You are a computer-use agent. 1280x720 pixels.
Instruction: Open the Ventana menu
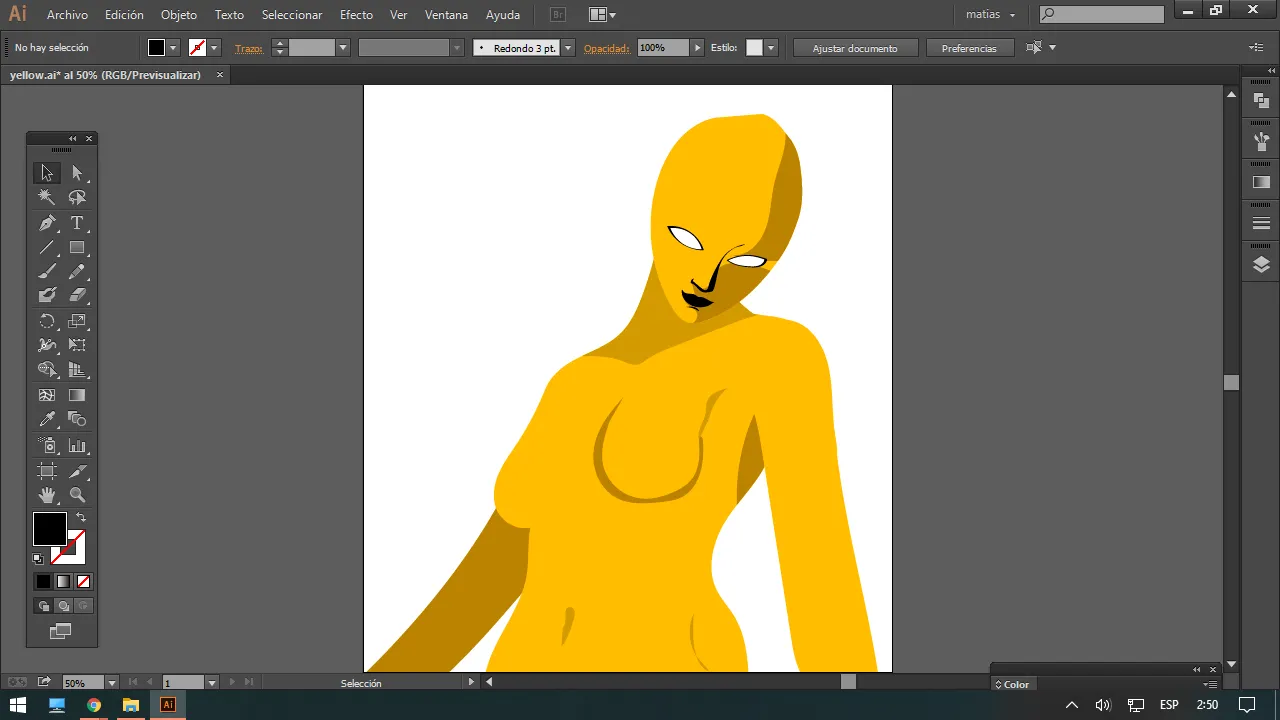tap(446, 15)
